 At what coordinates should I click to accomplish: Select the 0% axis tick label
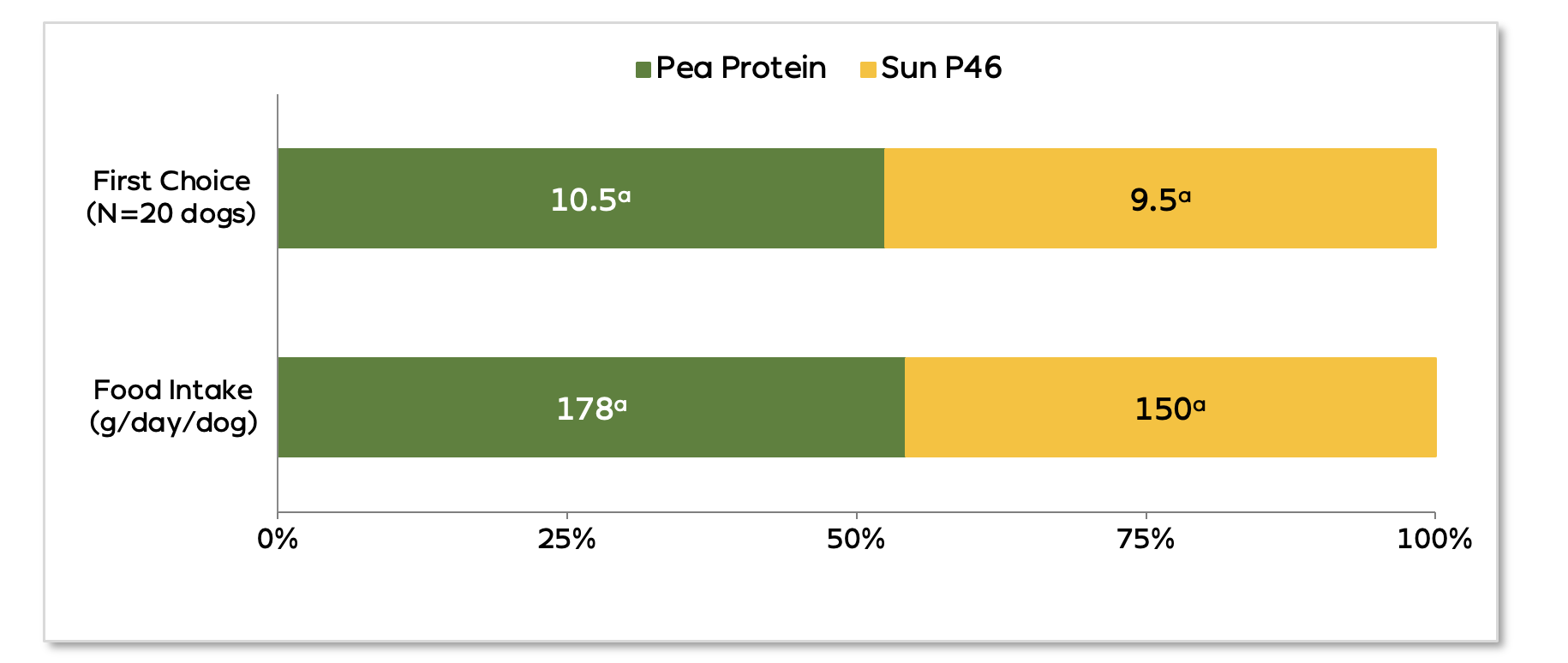[x=278, y=539]
